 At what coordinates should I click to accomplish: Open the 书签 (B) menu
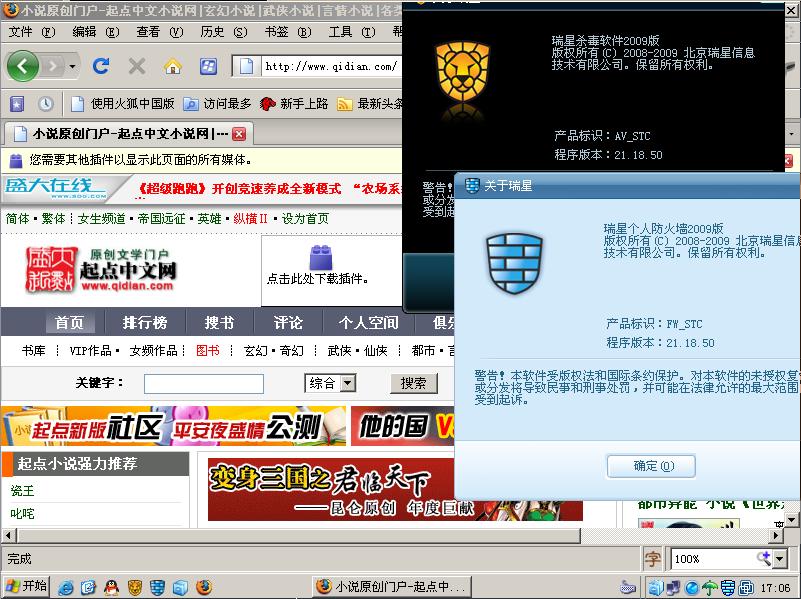[288, 32]
